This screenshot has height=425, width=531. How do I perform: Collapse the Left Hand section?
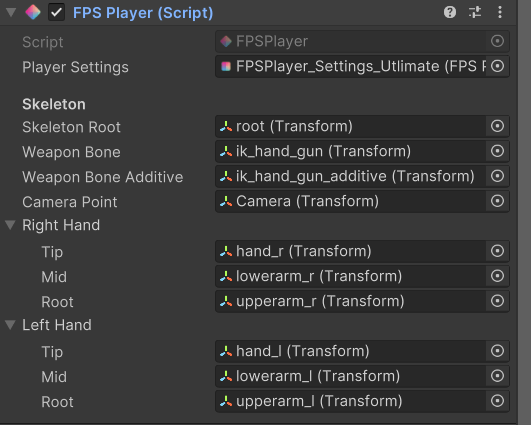(10, 324)
